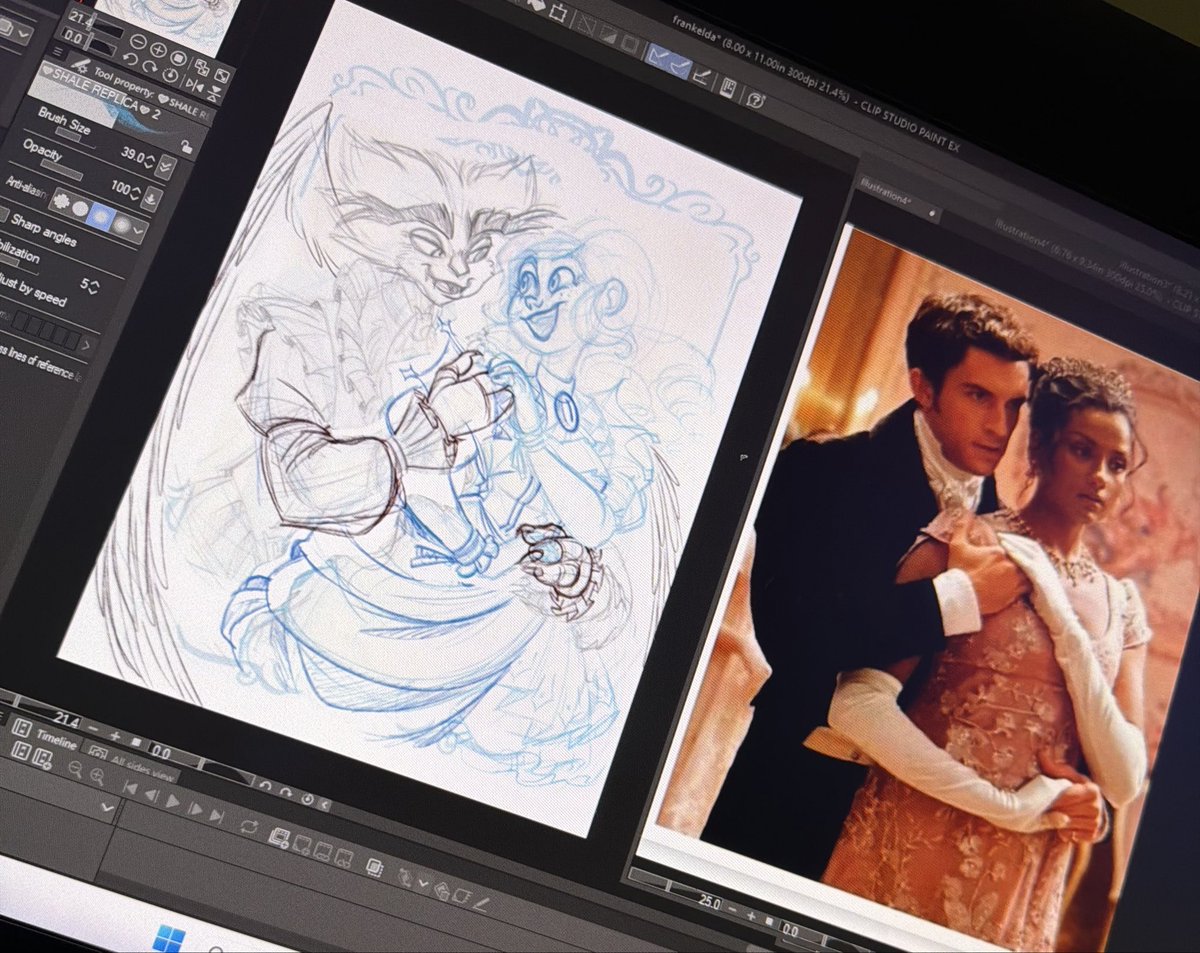Viewport: 1200px width, 953px height.
Task: Click the CLIP STUDIO icon in command bar
Action: click(x=728, y=88)
